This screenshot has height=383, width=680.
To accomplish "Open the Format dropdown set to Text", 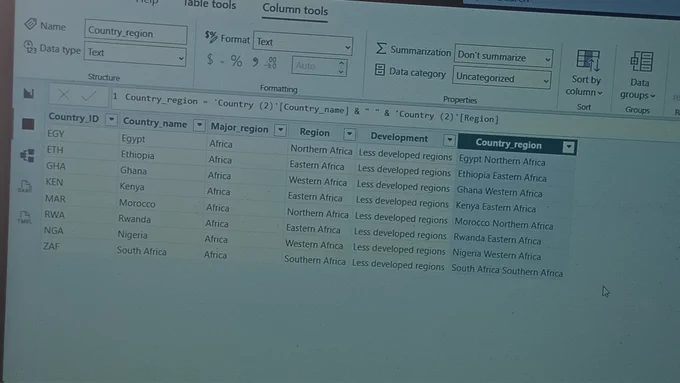I will [x=302, y=43].
